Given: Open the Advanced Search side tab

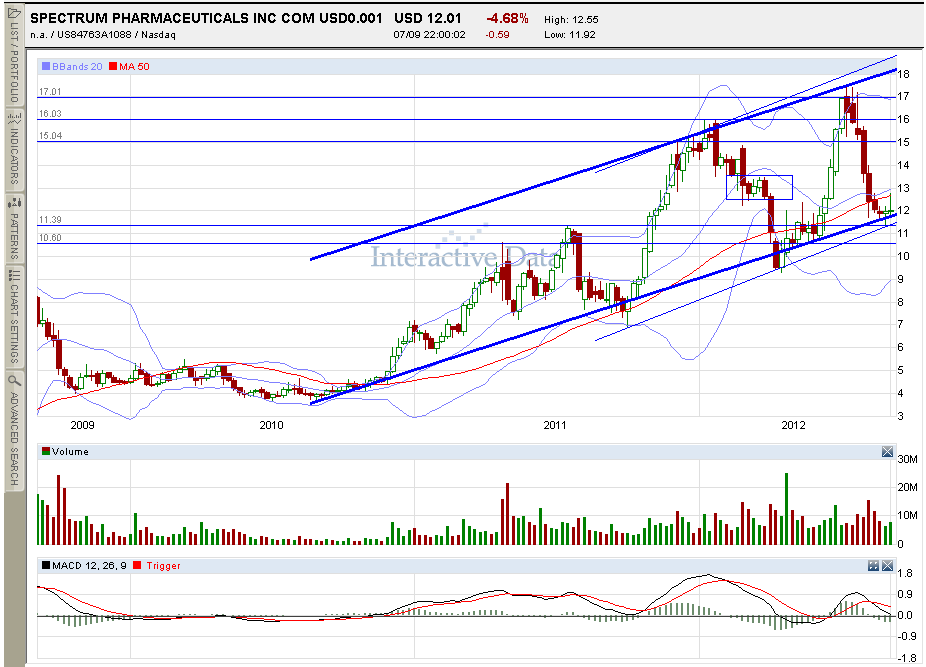Looking at the screenshot, I should [14, 430].
